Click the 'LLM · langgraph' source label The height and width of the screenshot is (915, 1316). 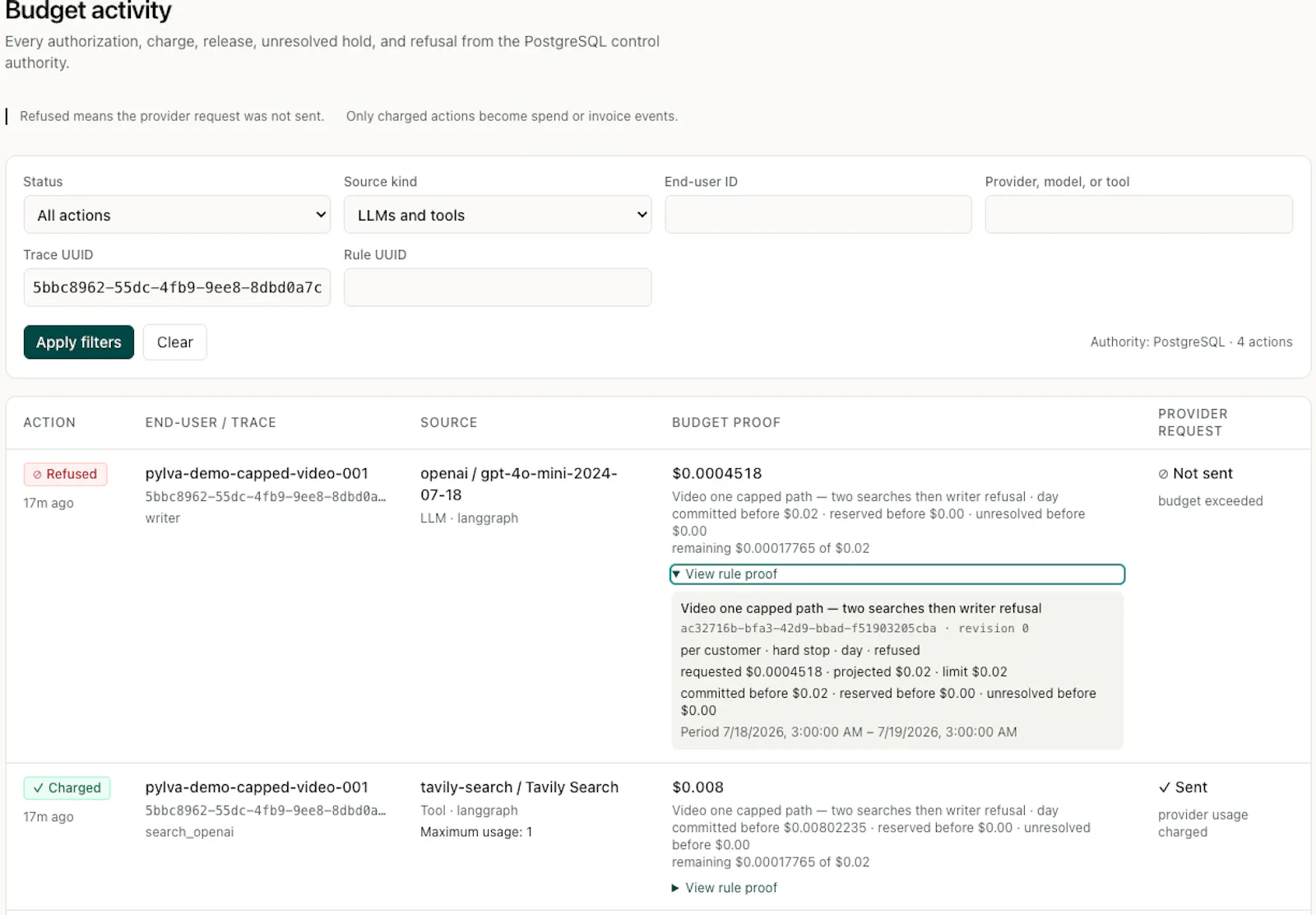[x=470, y=518]
